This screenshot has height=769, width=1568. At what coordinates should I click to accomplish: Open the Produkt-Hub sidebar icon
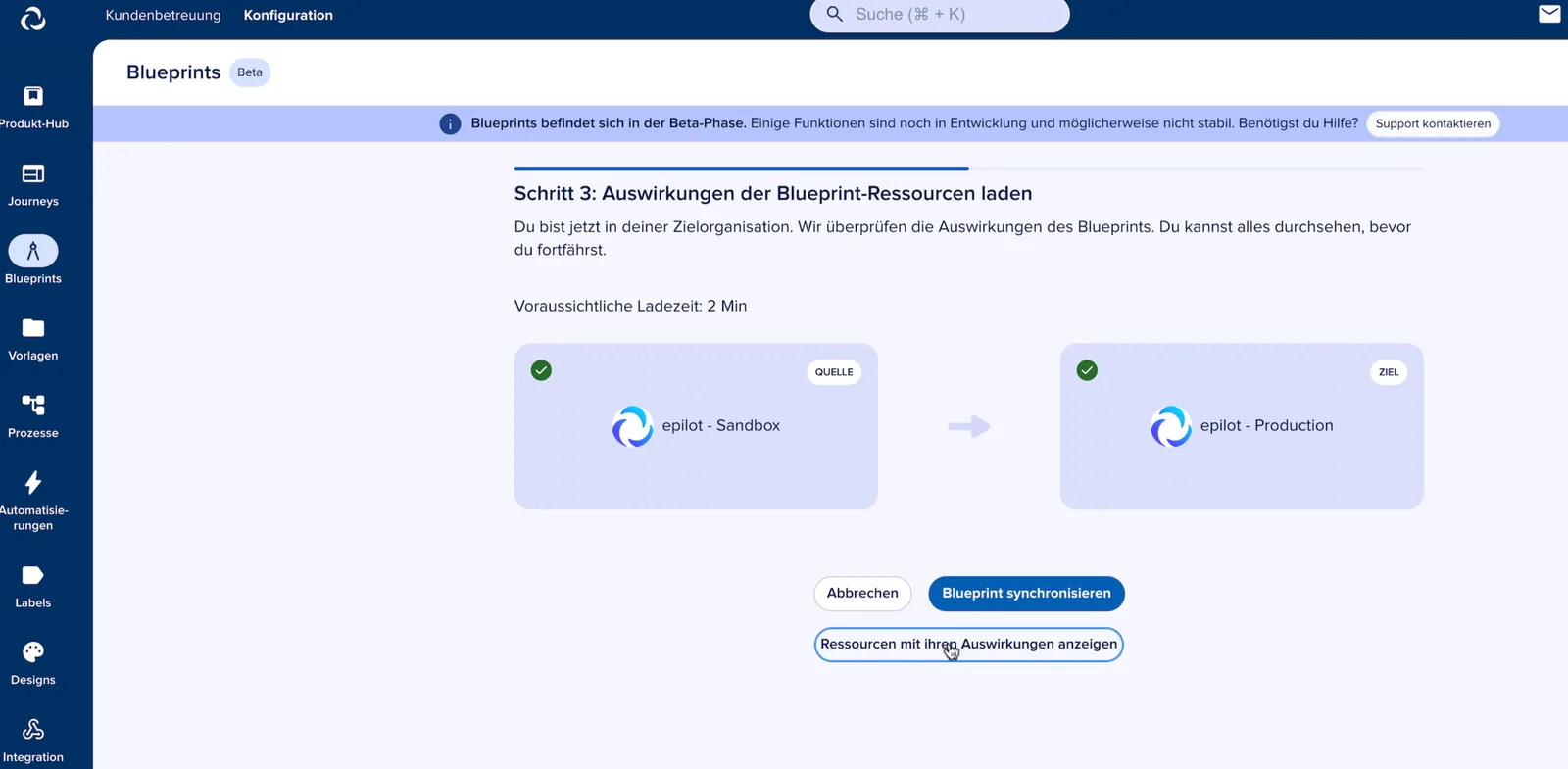[33, 96]
